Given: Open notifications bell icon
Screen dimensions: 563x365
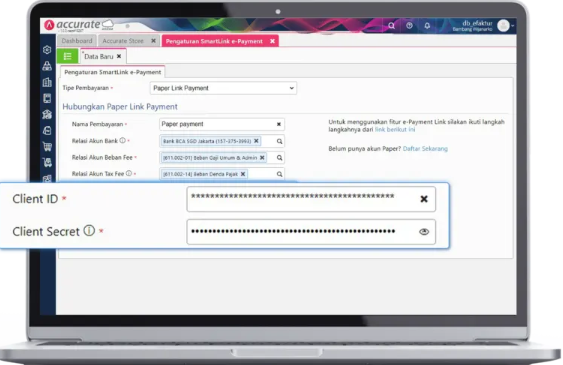Looking at the screenshot, I should [x=427, y=26].
